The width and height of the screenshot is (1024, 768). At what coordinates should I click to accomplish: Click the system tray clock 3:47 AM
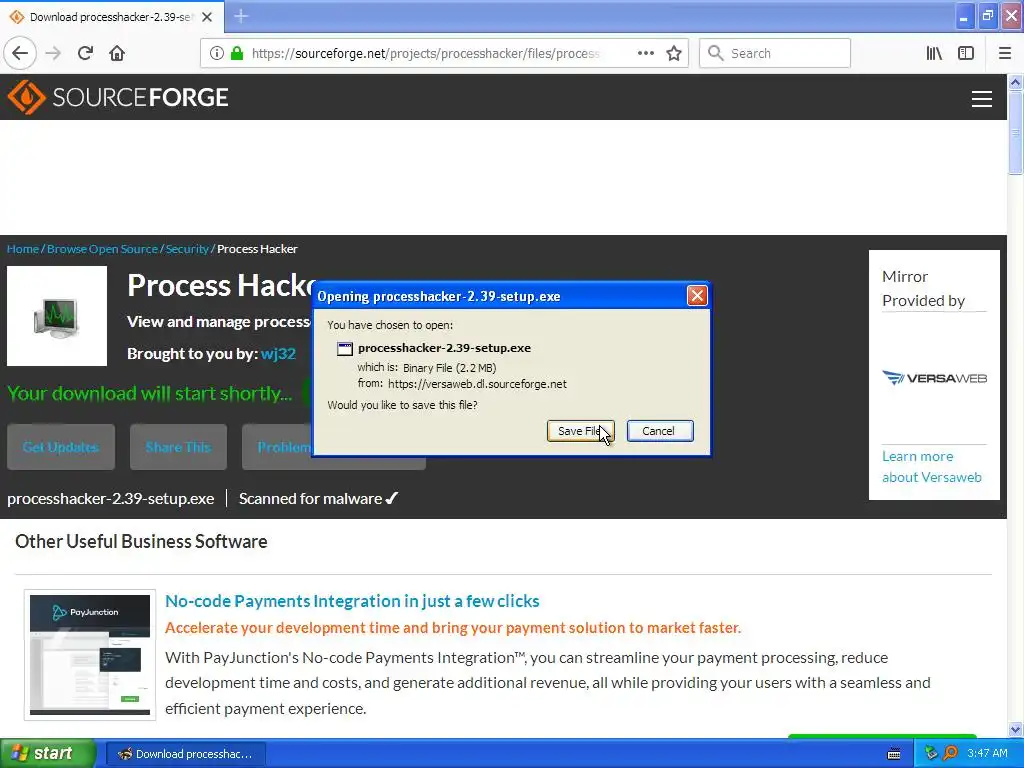987,753
